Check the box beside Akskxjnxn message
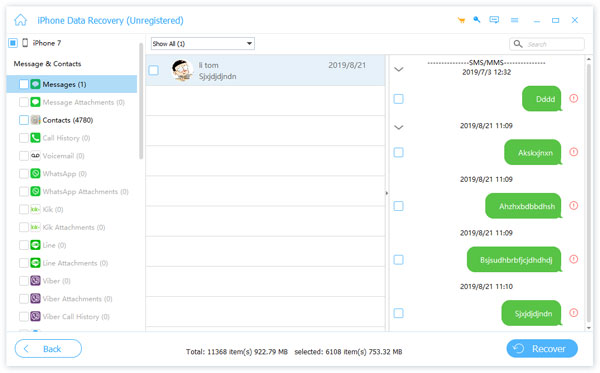 click(398, 153)
